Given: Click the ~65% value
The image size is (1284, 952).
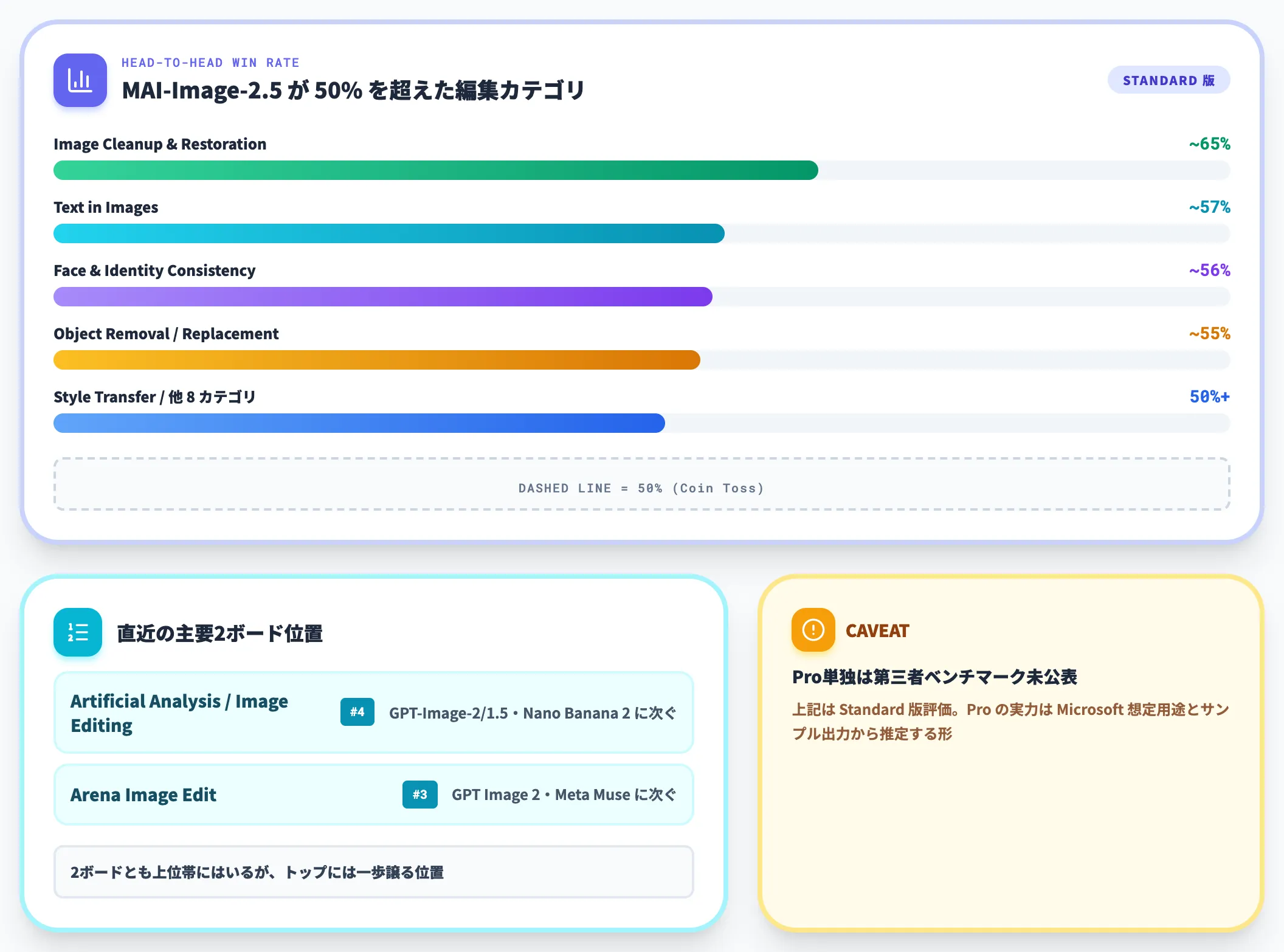Looking at the screenshot, I should tap(1209, 144).
